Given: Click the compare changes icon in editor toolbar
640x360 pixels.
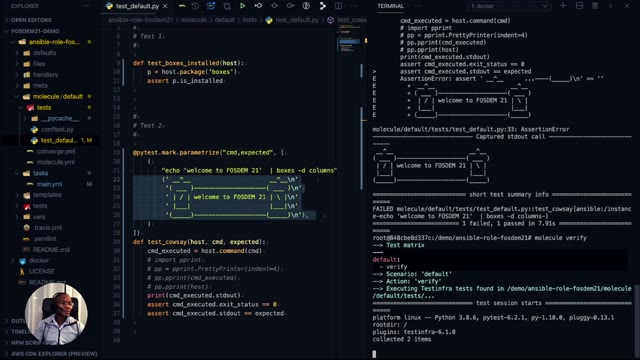Looking at the screenshot, I should tap(227, 6).
